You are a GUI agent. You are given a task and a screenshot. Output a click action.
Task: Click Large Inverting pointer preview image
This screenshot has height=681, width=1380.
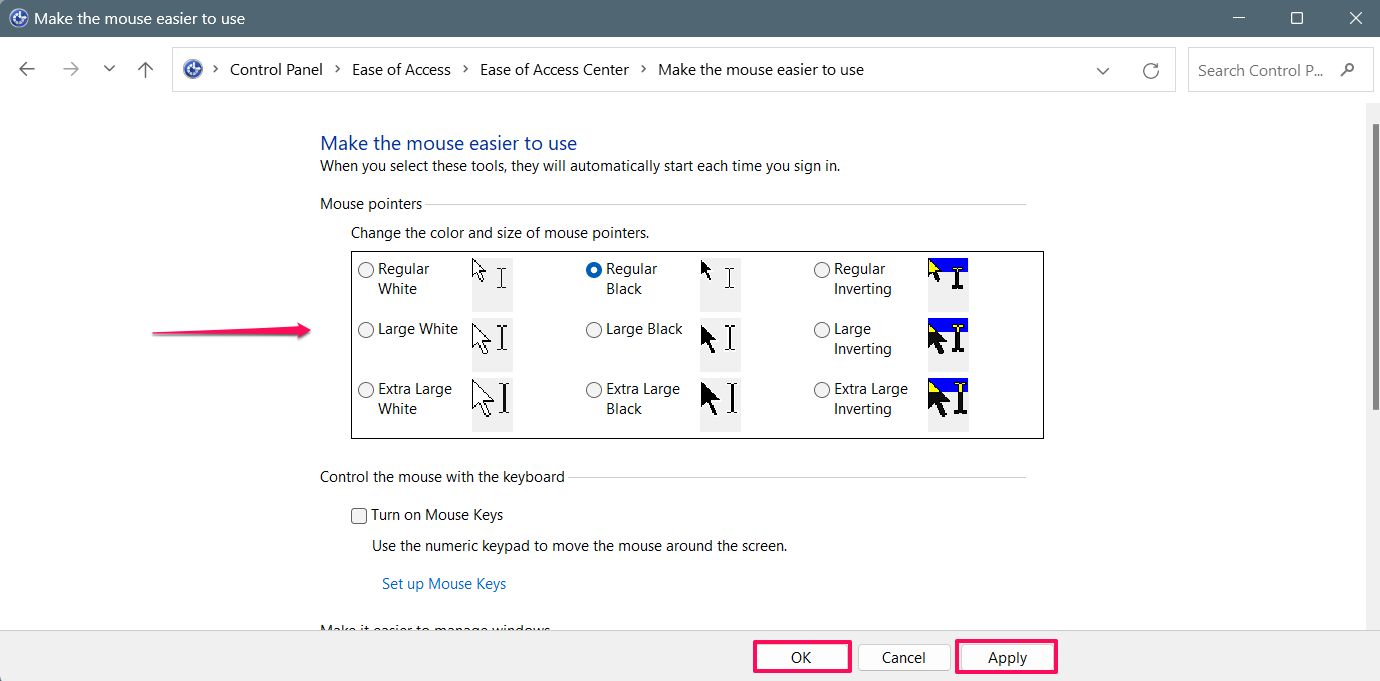pyautogui.click(x=948, y=344)
